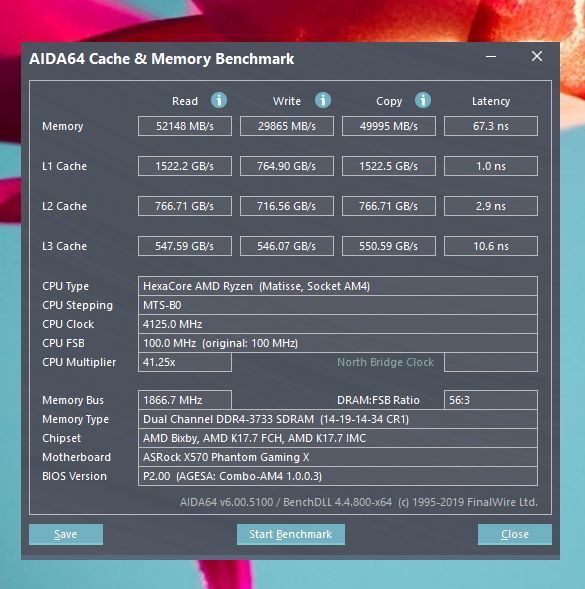Image resolution: width=585 pixels, height=589 pixels.
Task: Click the Memory Bus field 1866.7 MHz
Action: (185, 400)
